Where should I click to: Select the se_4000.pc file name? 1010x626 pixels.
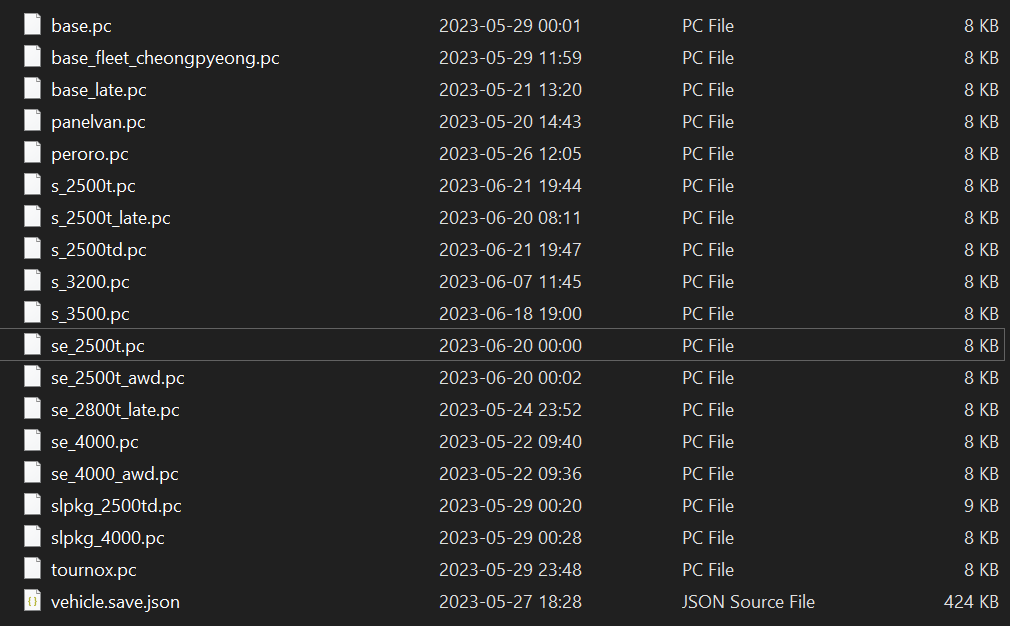pyautogui.click(x=95, y=442)
